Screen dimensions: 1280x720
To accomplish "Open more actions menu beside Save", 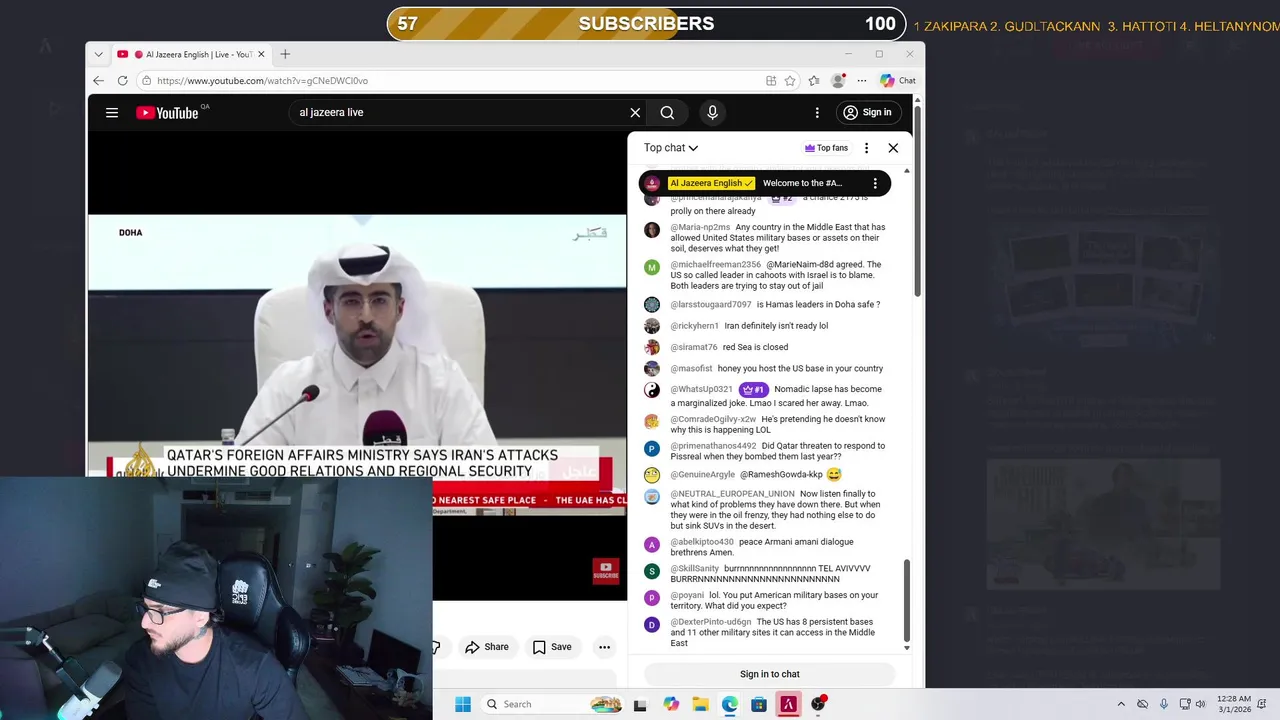I will pos(604,647).
